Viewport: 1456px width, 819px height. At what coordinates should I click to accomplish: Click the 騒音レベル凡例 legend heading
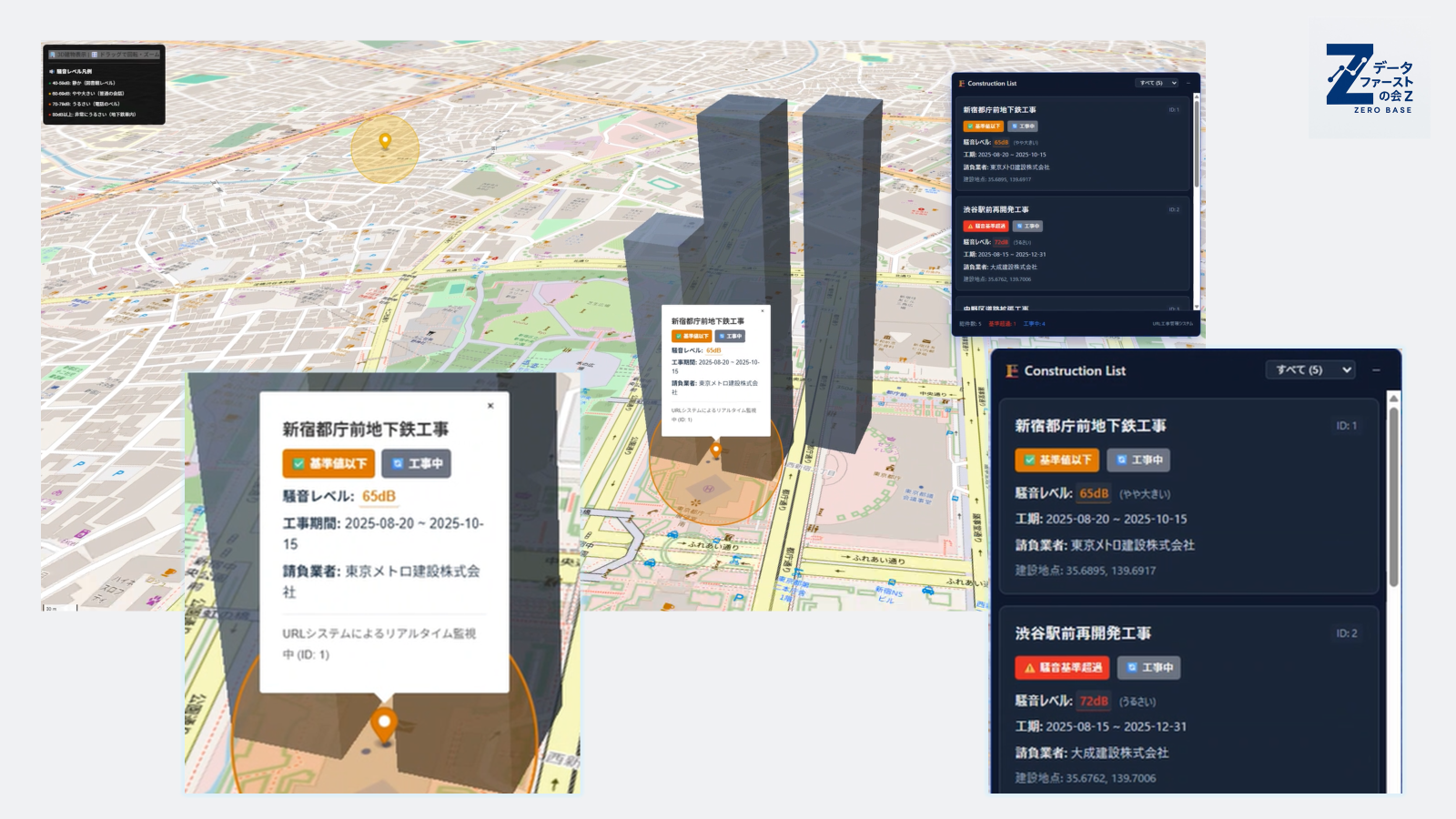pyautogui.click(x=74, y=71)
